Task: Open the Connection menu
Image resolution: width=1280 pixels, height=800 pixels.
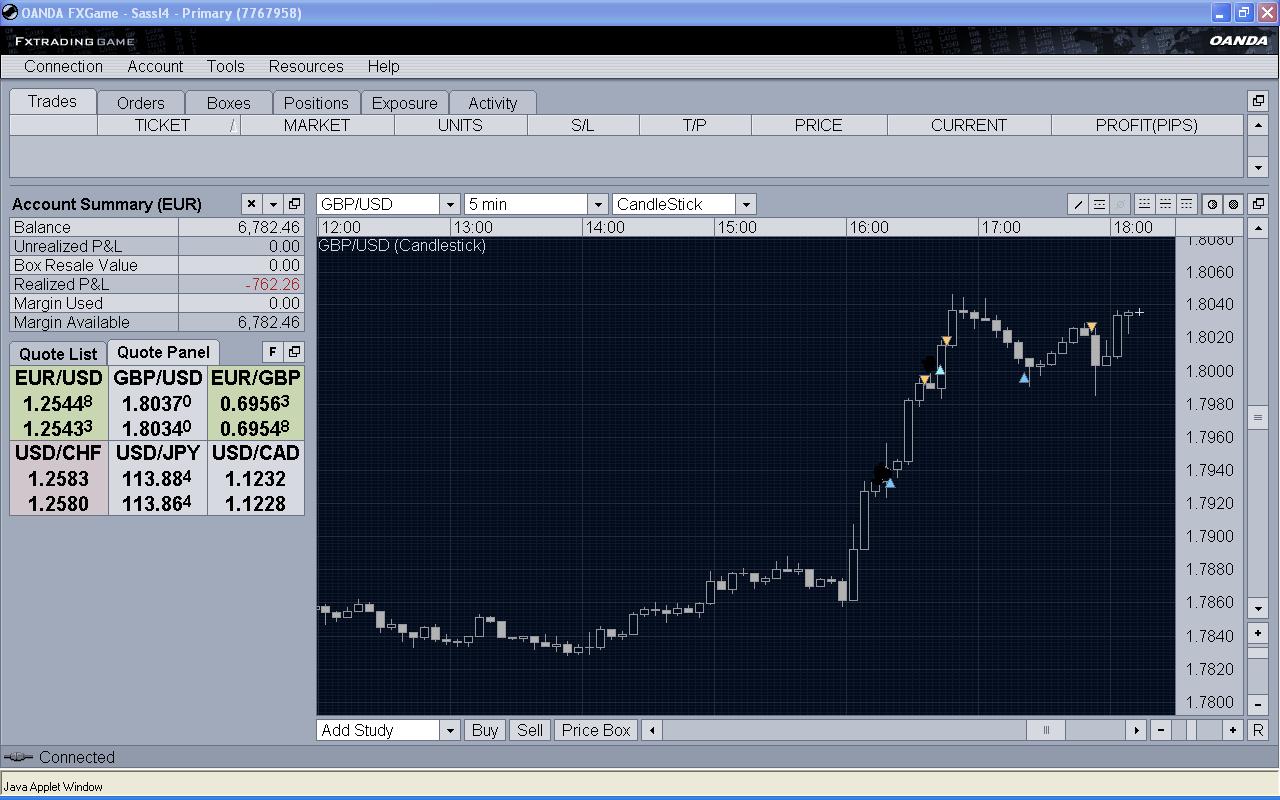Action: [63, 66]
